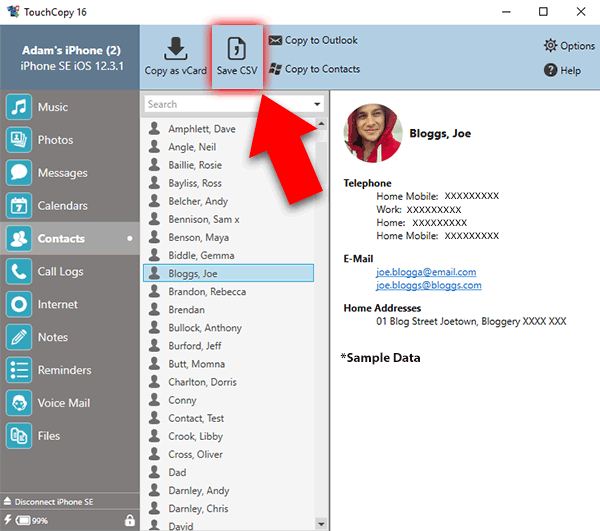Click the contact list scroll-up arrow
The image size is (600, 531).
click(x=321, y=124)
